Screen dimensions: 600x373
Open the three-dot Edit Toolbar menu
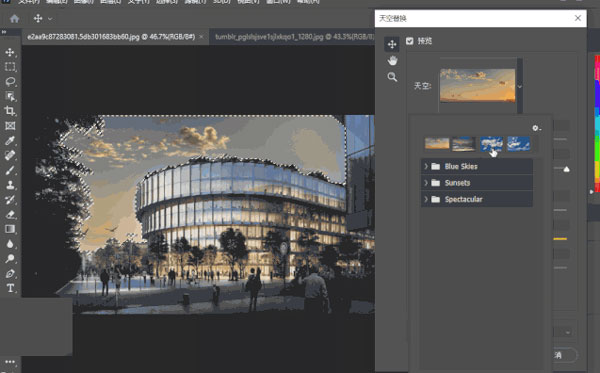[10, 362]
